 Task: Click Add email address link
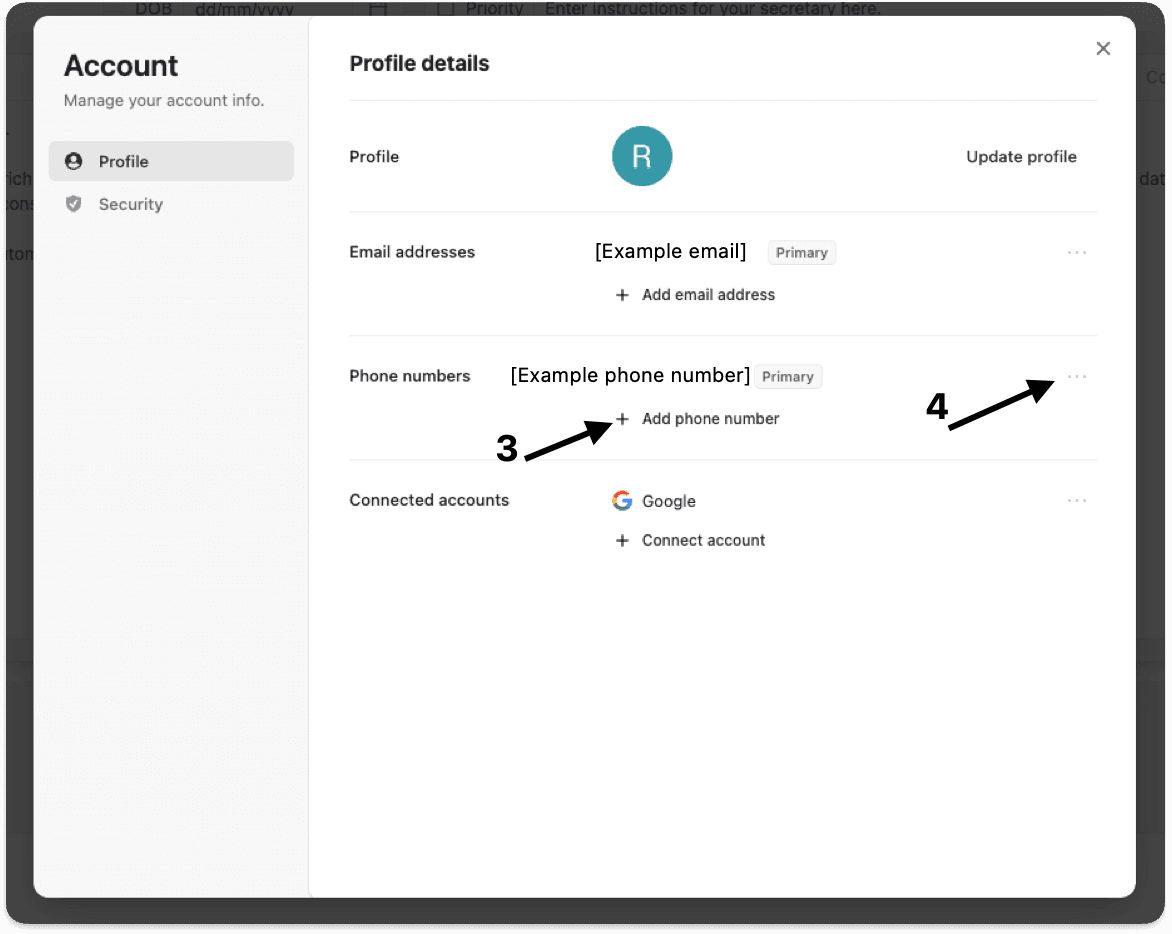click(708, 295)
